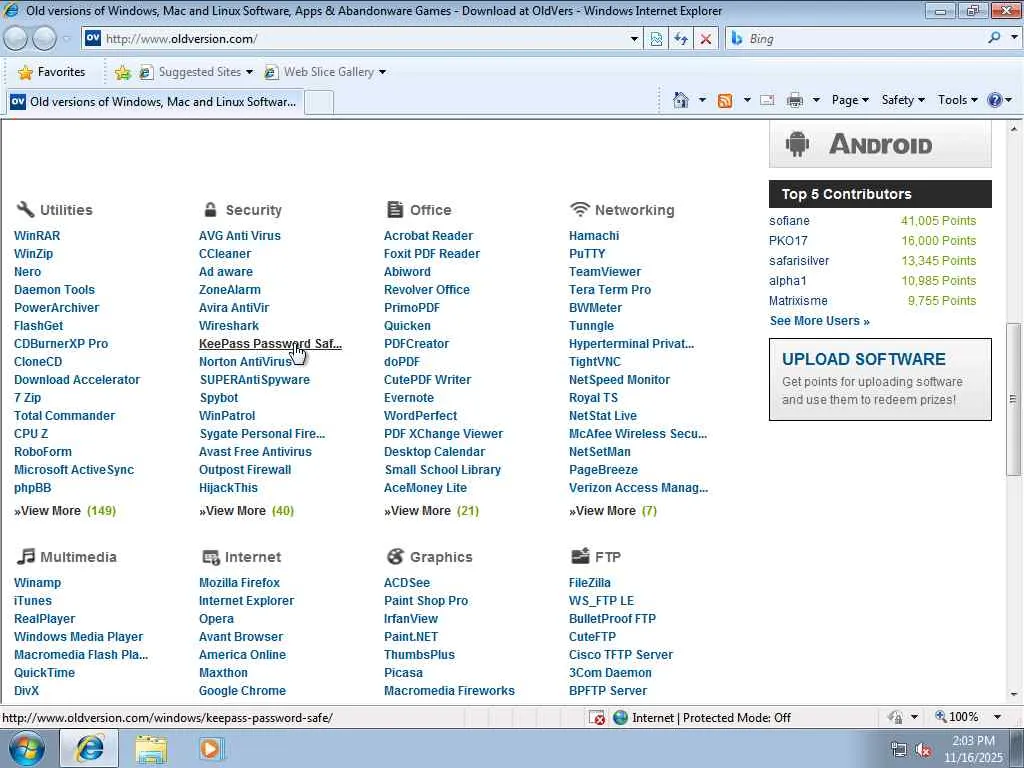The height and width of the screenshot is (768, 1024).
Task: Click the Forward navigation button
Action: coord(44,39)
